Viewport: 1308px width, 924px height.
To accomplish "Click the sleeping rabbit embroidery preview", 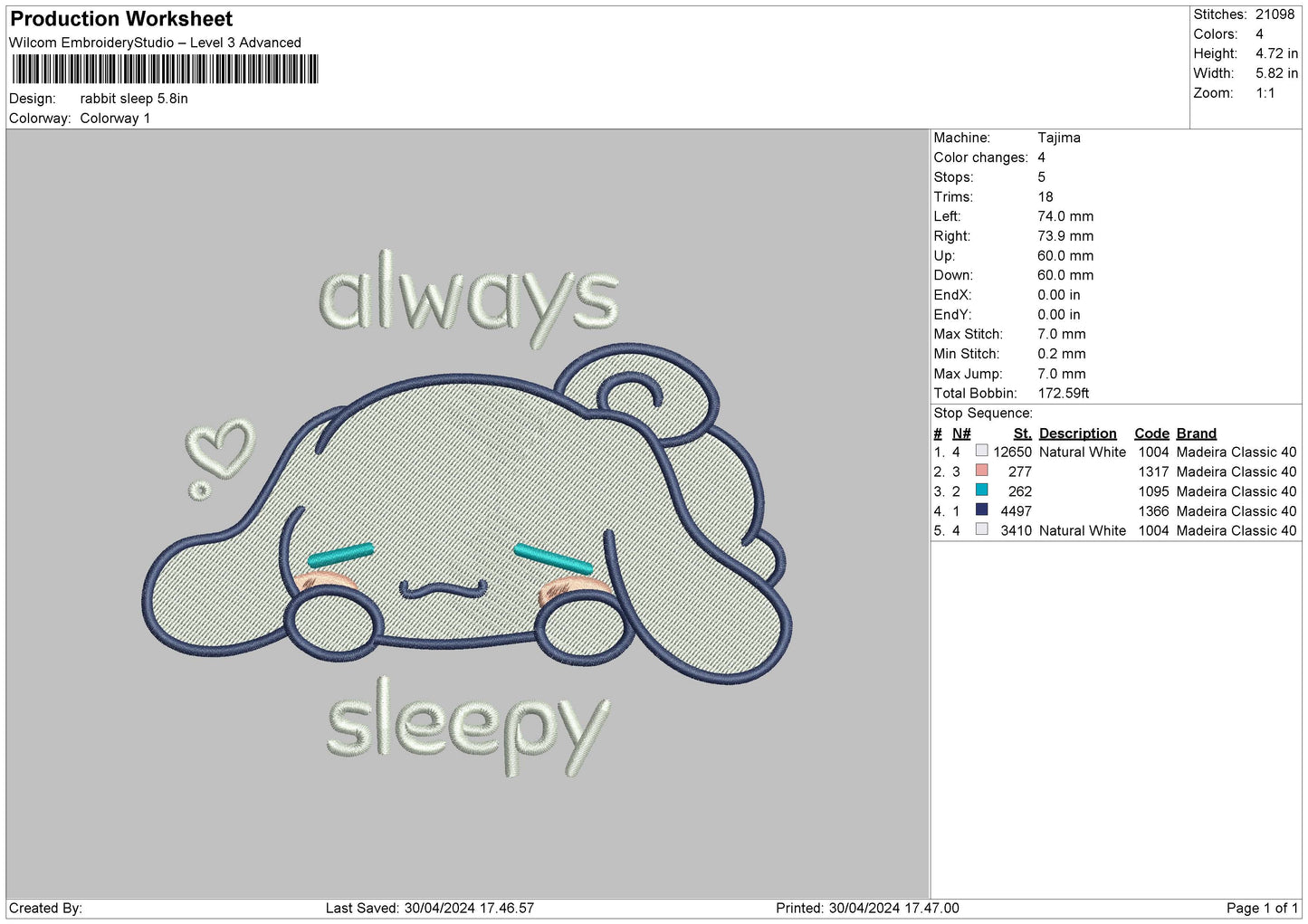I will [x=467, y=513].
